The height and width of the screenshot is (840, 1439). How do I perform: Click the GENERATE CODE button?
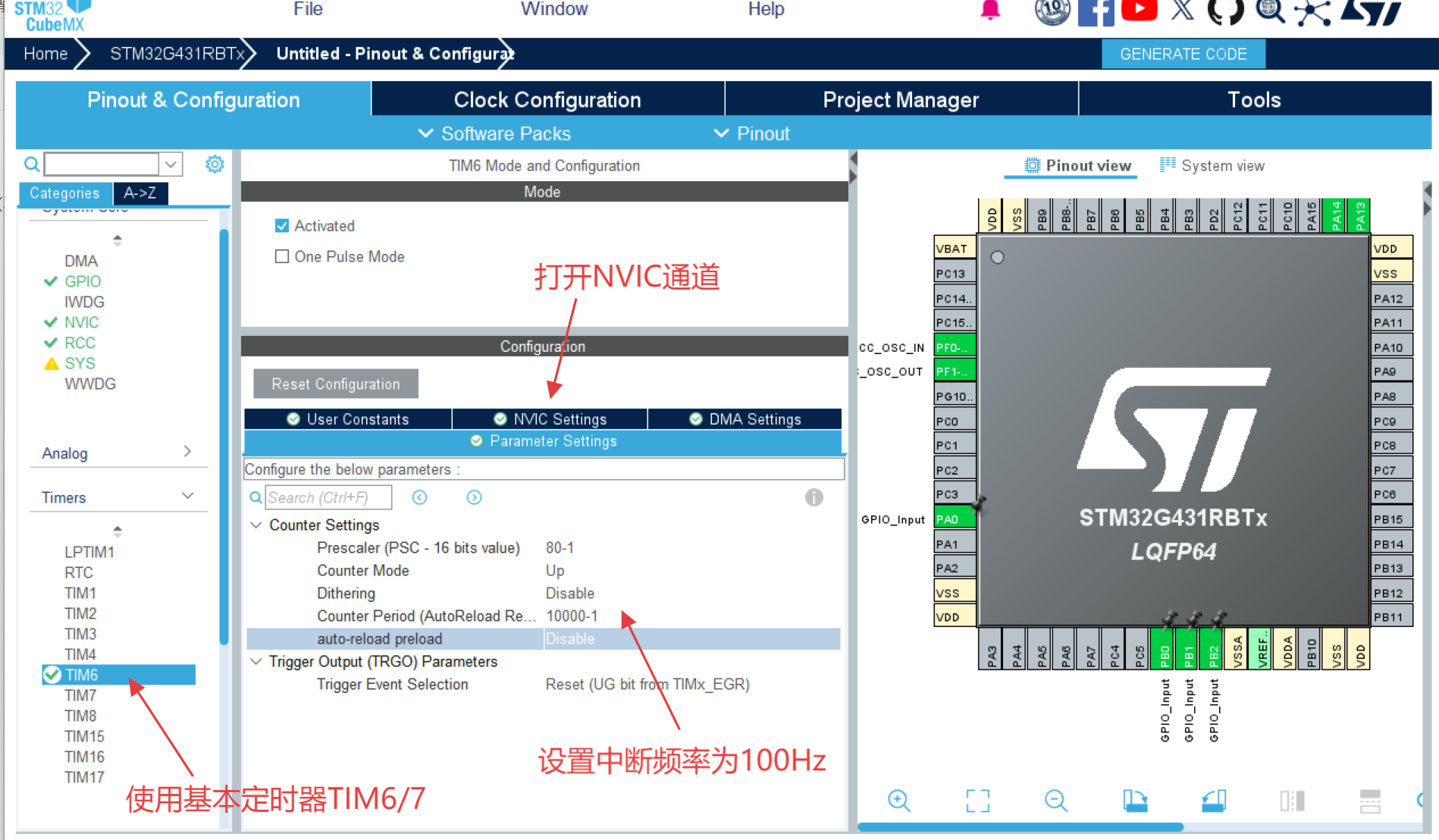[1183, 54]
